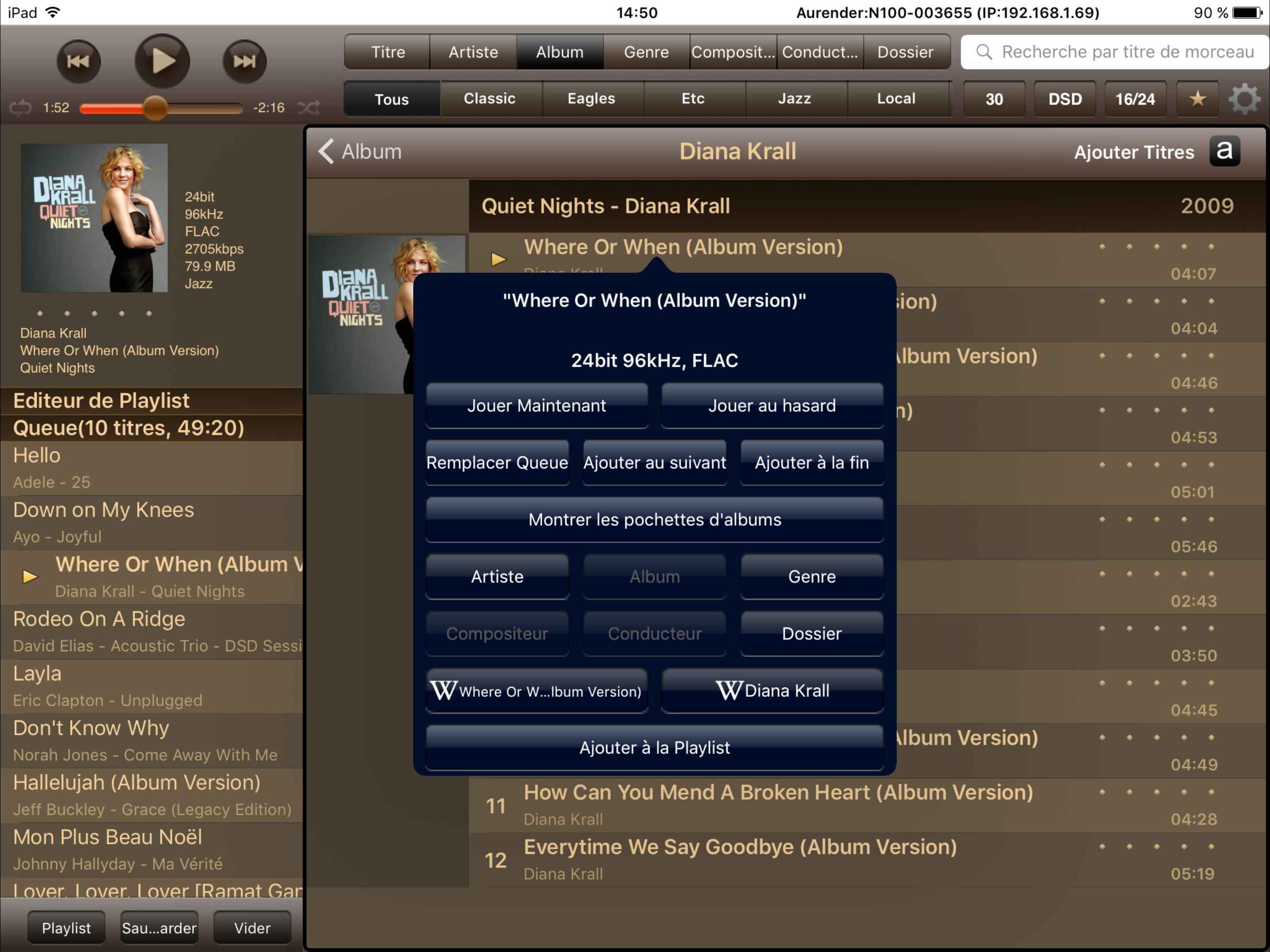
Task: Toggle the DSD filter
Action: click(x=1065, y=99)
